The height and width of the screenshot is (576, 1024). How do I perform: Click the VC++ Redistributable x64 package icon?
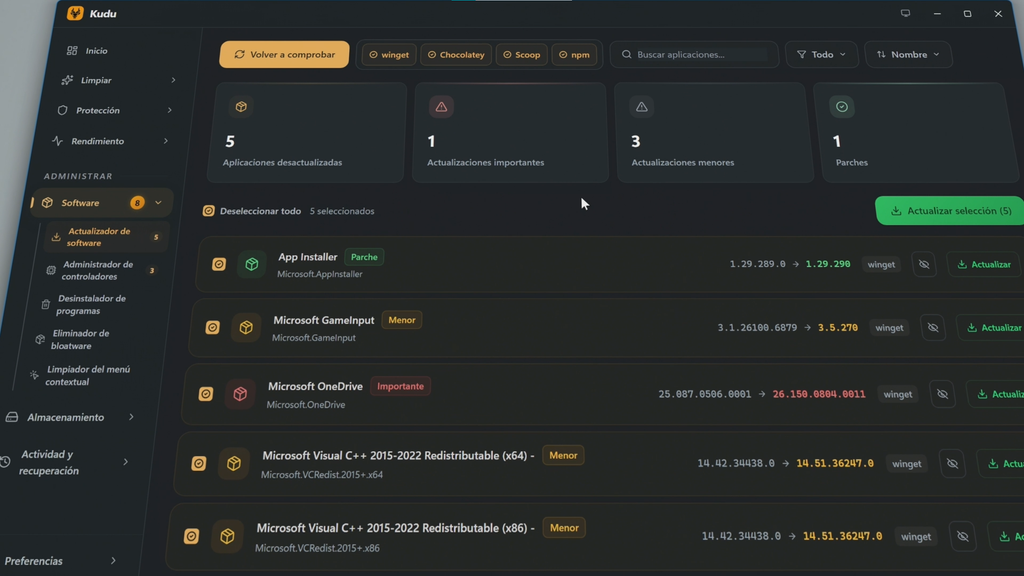234,464
